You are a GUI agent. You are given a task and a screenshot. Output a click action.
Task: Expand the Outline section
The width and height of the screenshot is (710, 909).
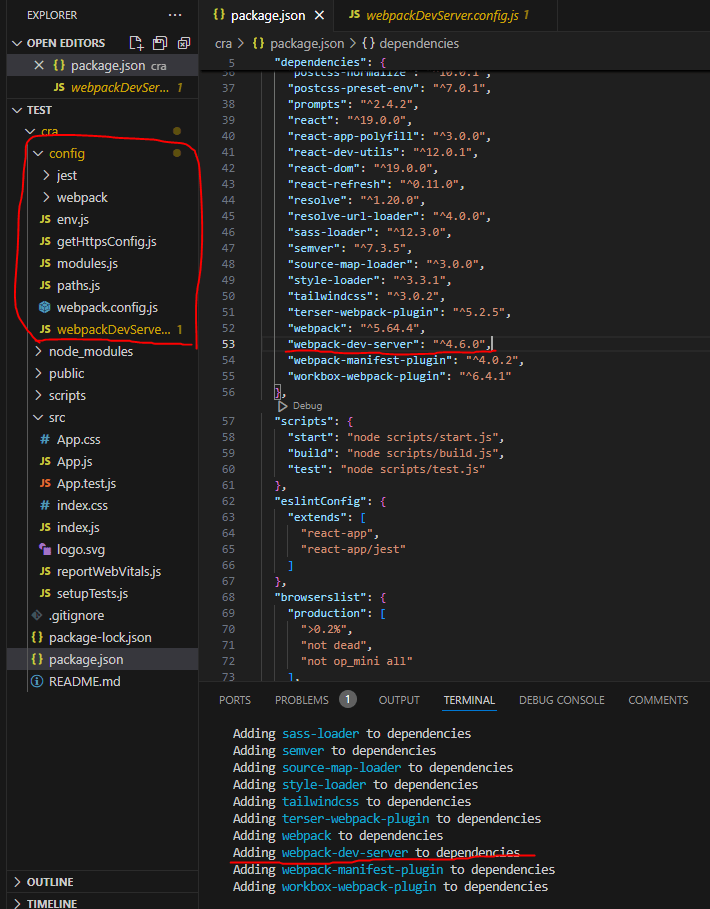[x=50, y=882]
